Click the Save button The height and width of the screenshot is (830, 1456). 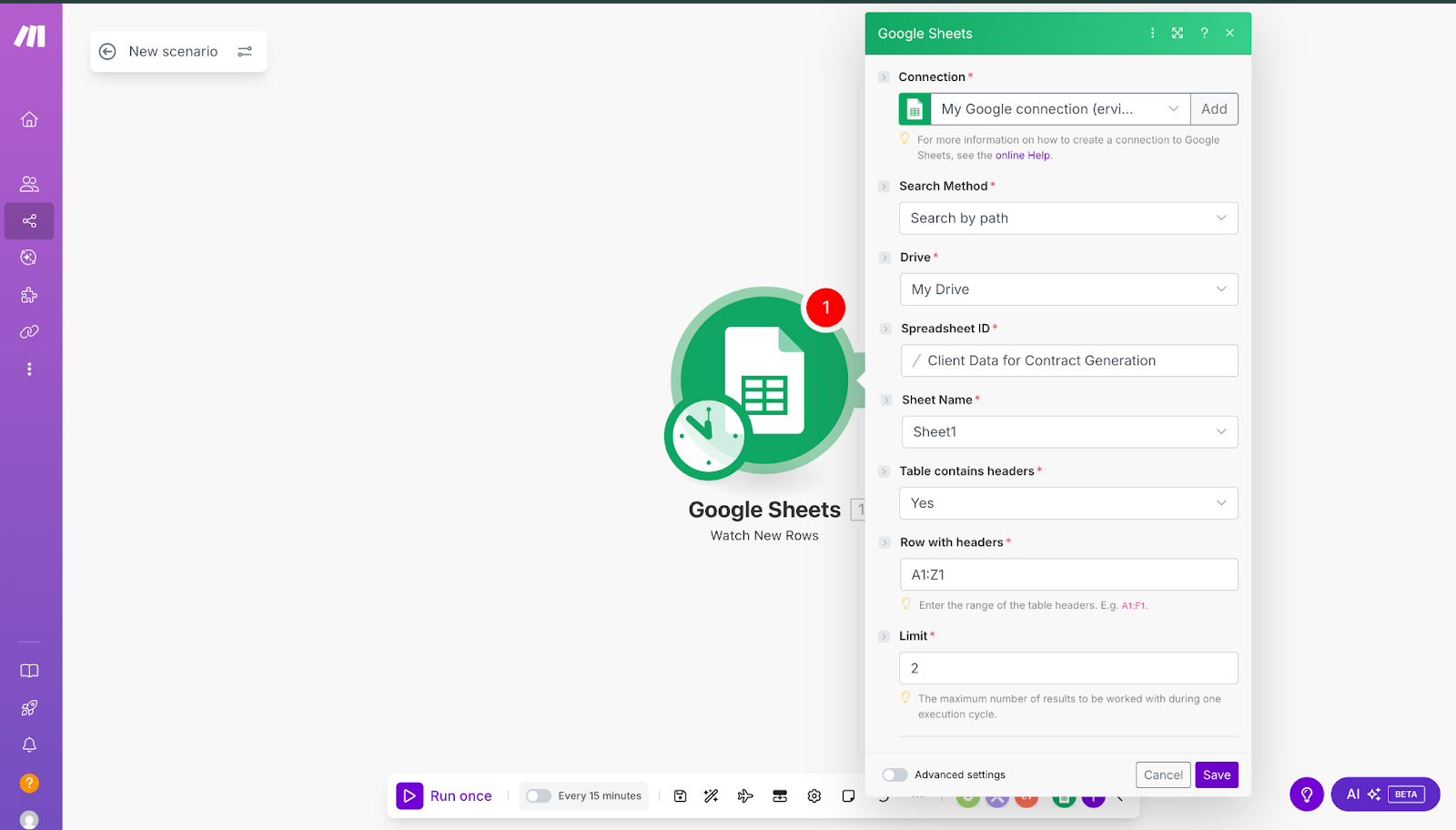[x=1216, y=775]
